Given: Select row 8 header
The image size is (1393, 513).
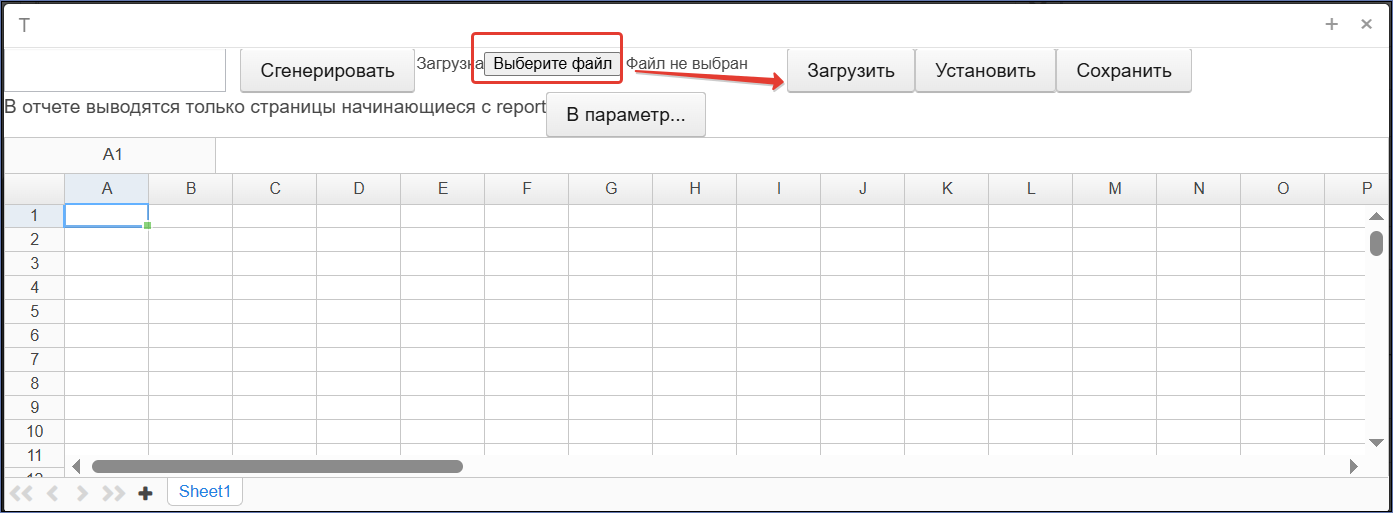Looking at the screenshot, I should [34, 383].
